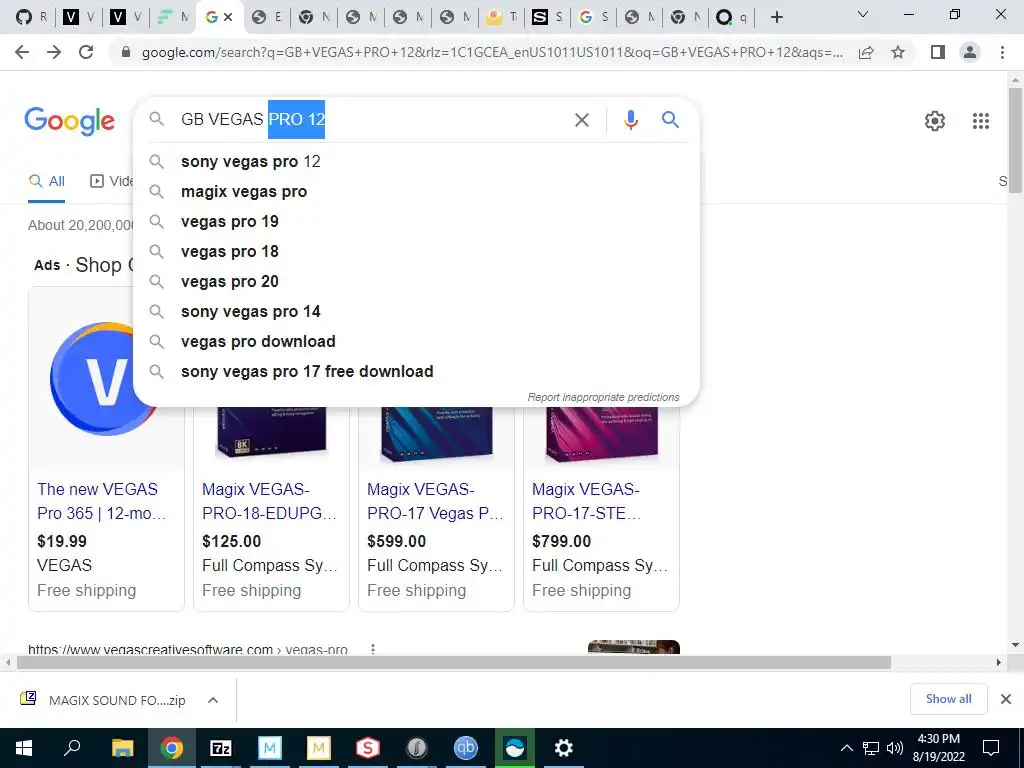The height and width of the screenshot is (768, 1024).
Task: Open the Chrome profile avatar
Action: (x=970, y=52)
